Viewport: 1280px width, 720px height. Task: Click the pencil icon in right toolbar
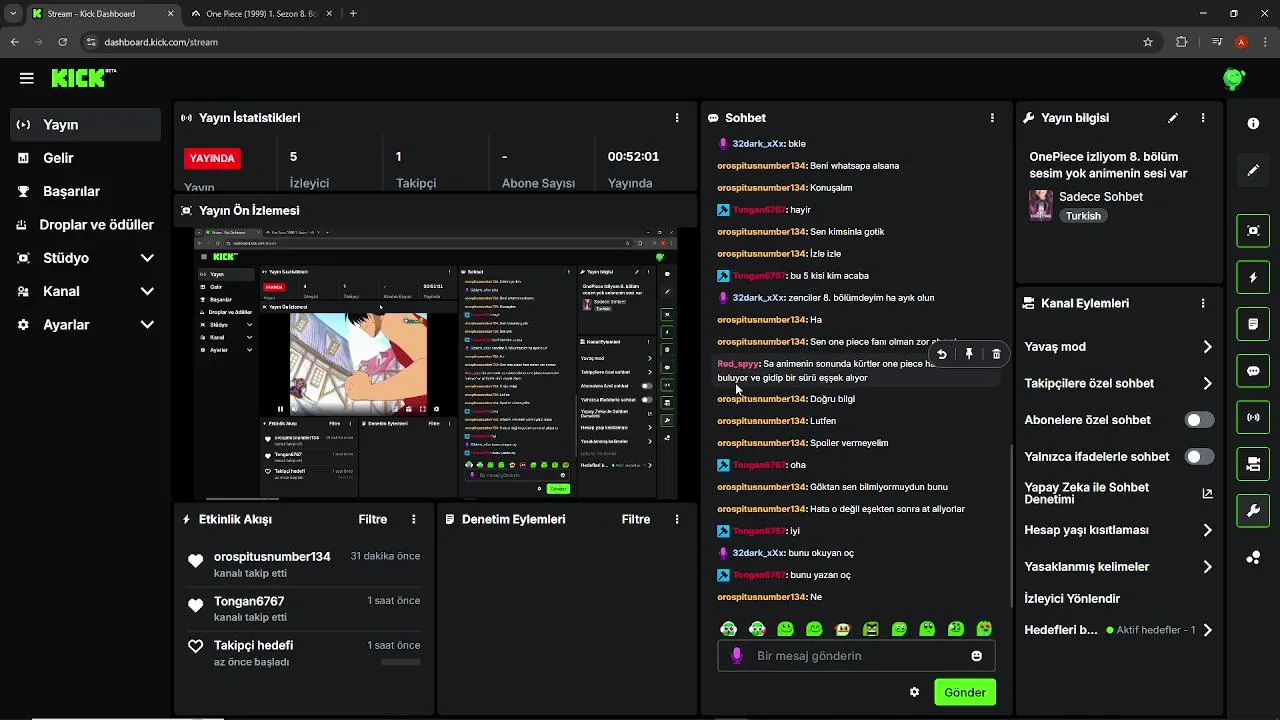1253,170
